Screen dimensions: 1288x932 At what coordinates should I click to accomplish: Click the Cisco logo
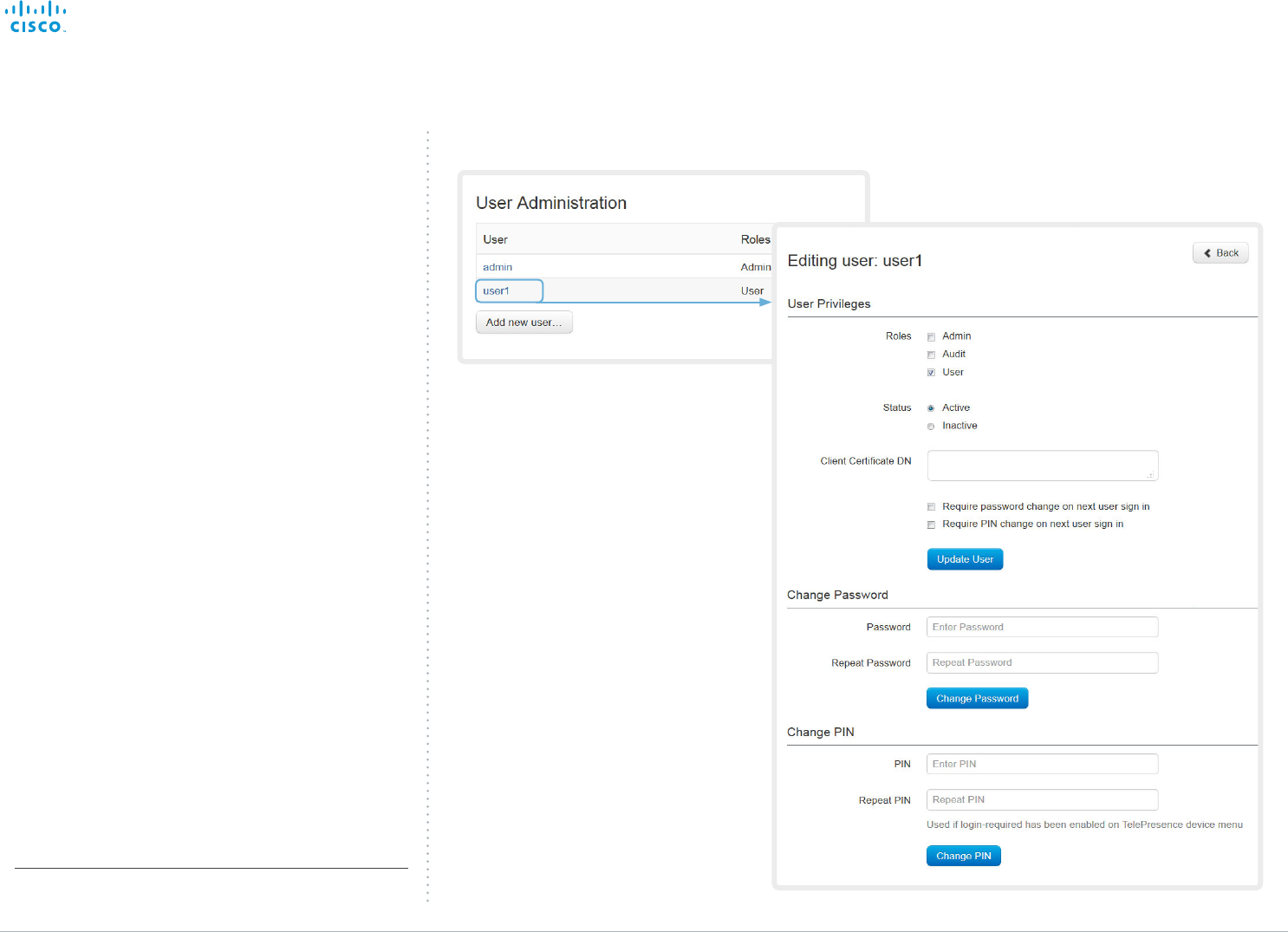(36, 17)
